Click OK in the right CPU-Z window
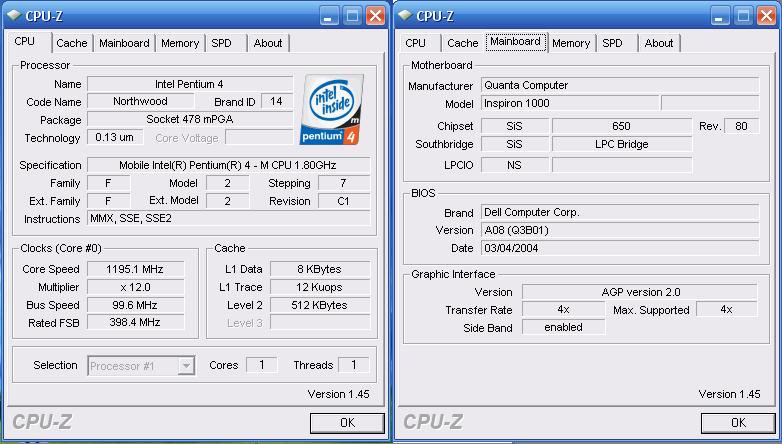This screenshot has height=444, width=782. (739, 423)
